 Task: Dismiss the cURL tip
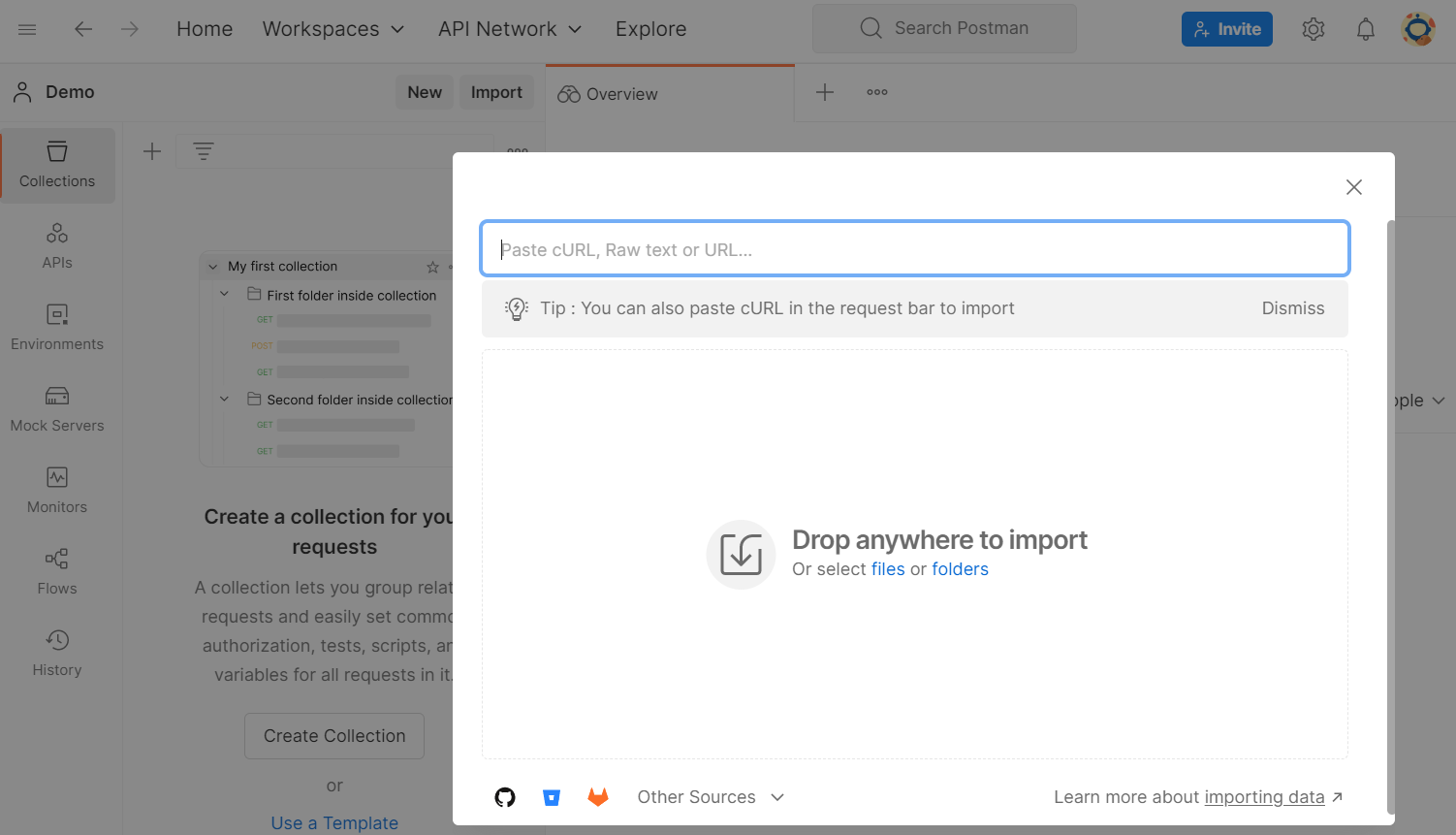pyautogui.click(x=1293, y=308)
